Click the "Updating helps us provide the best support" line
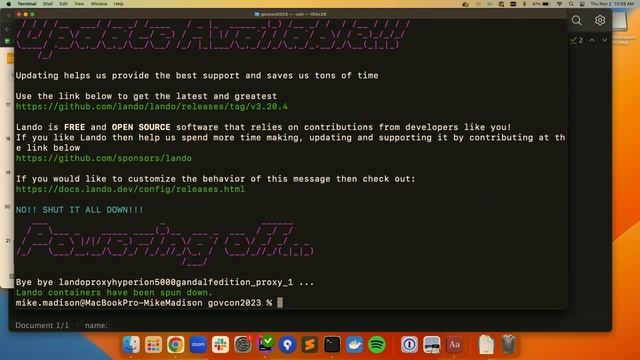640x360 pixels. (x=197, y=76)
